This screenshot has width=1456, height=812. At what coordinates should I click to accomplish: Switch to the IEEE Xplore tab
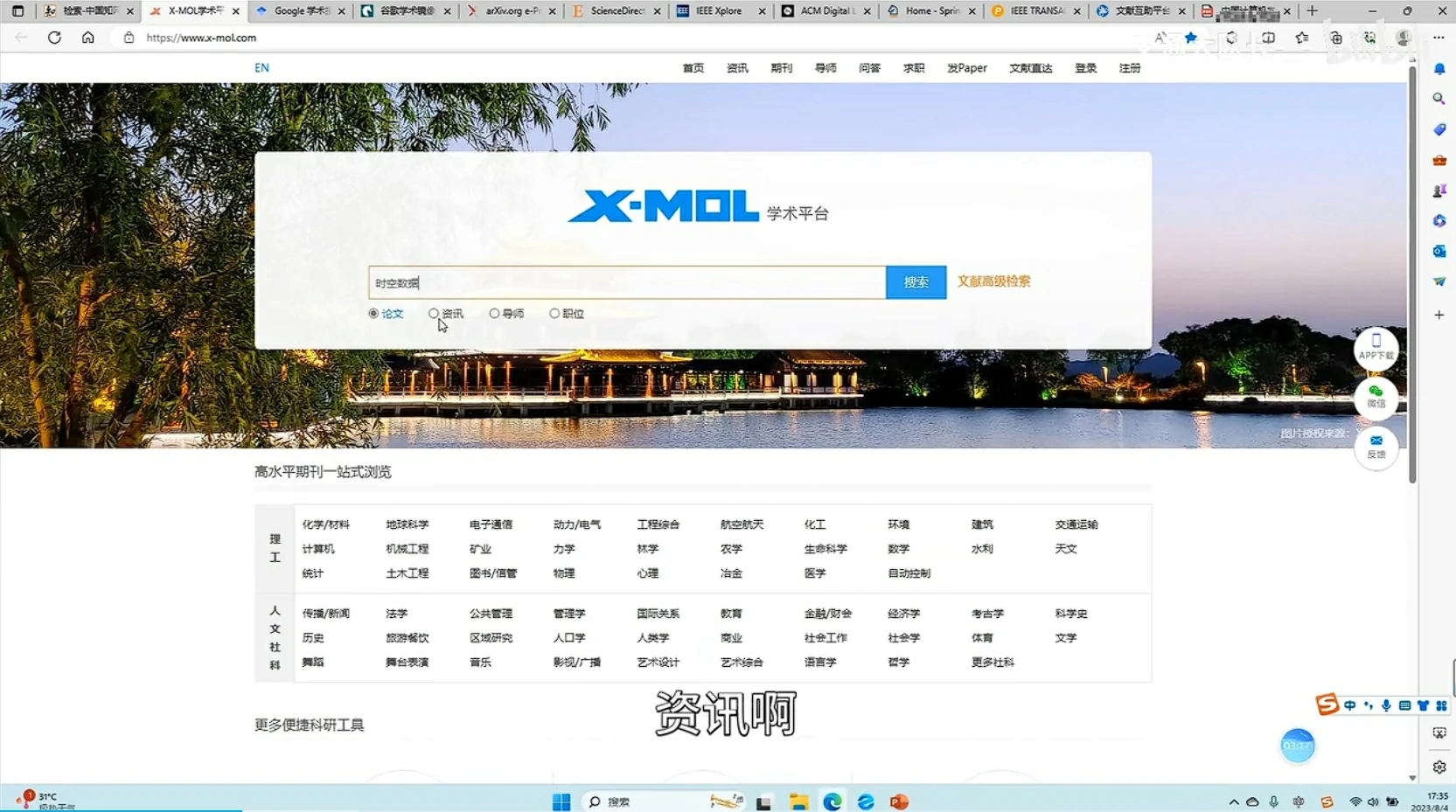pyautogui.click(x=719, y=11)
